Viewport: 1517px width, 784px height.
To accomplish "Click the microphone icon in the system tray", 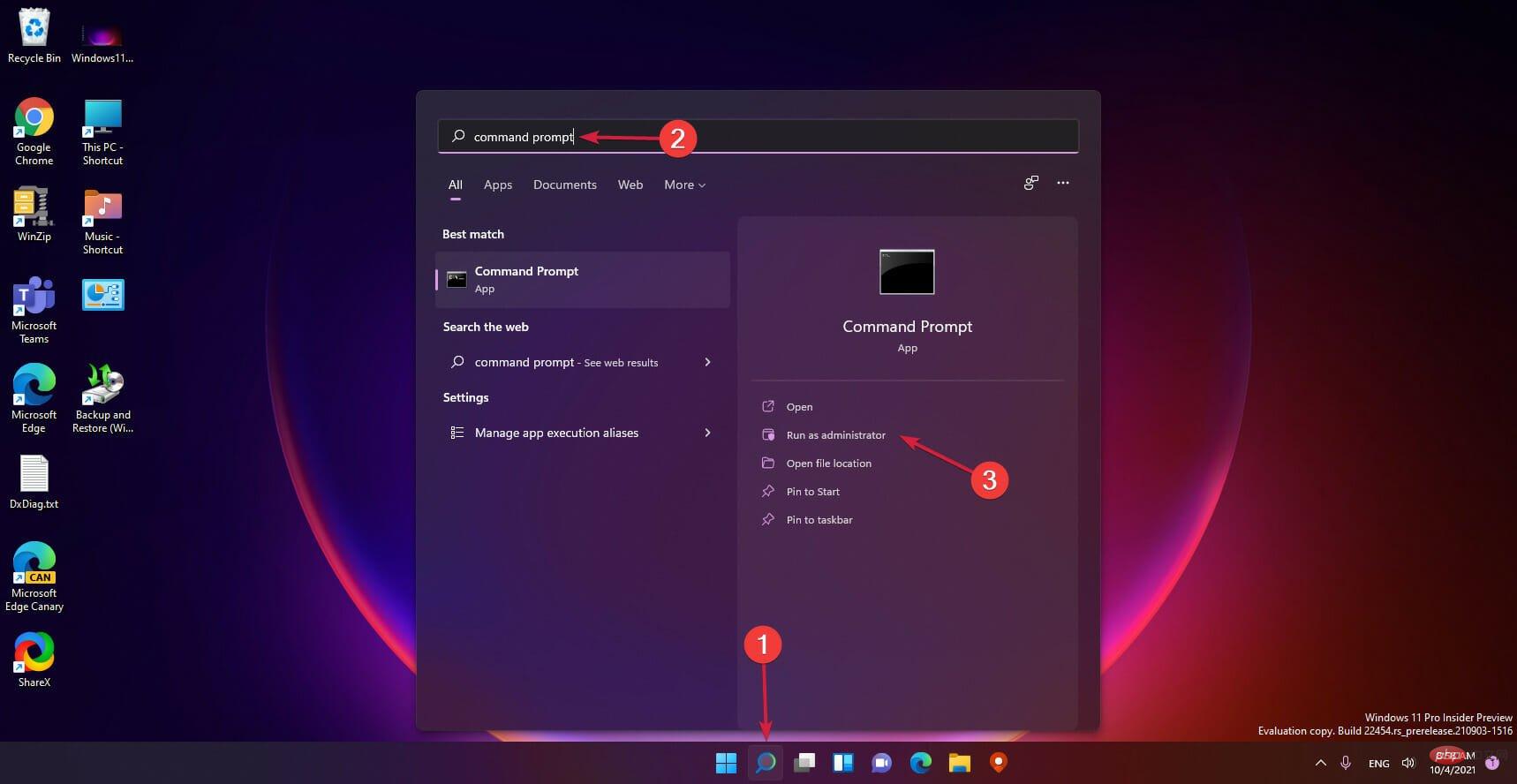I will pyautogui.click(x=1346, y=763).
